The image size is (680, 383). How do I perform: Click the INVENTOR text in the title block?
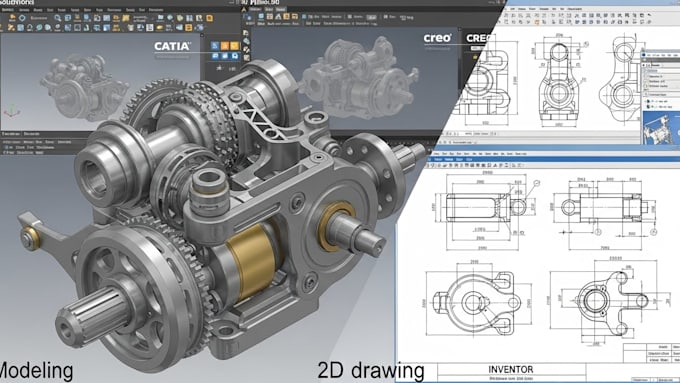511,370
